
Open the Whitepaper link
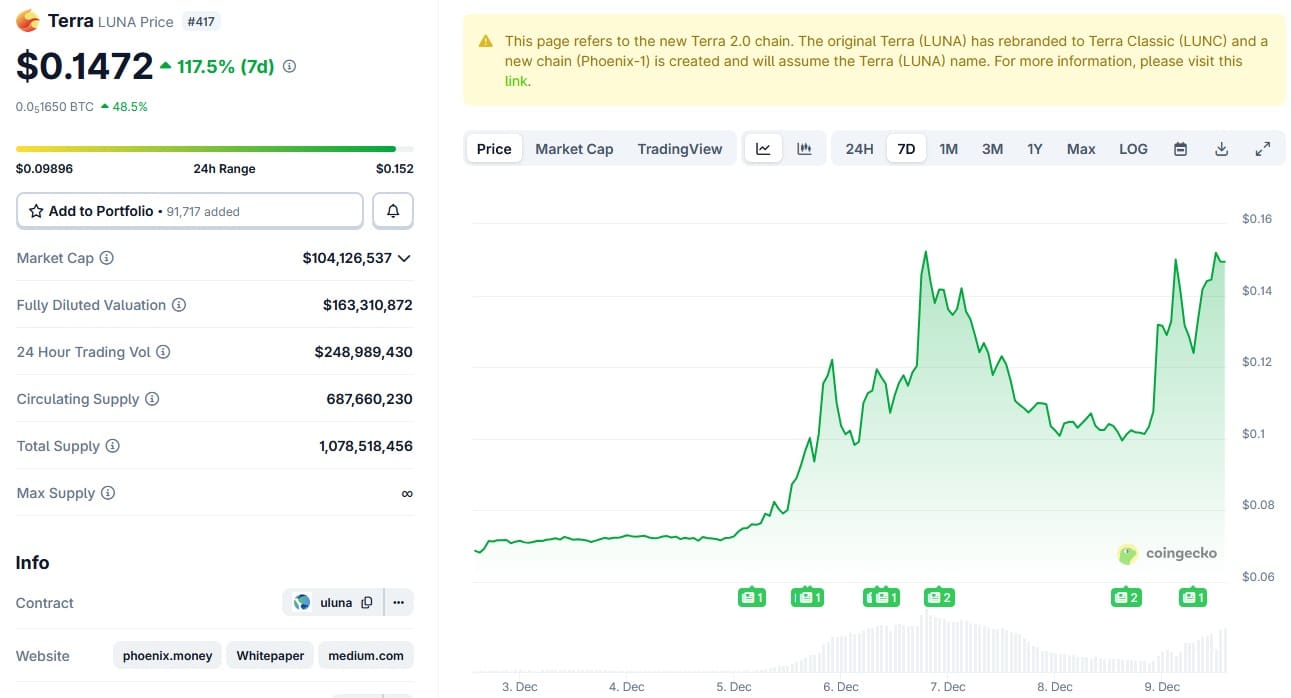270,656
